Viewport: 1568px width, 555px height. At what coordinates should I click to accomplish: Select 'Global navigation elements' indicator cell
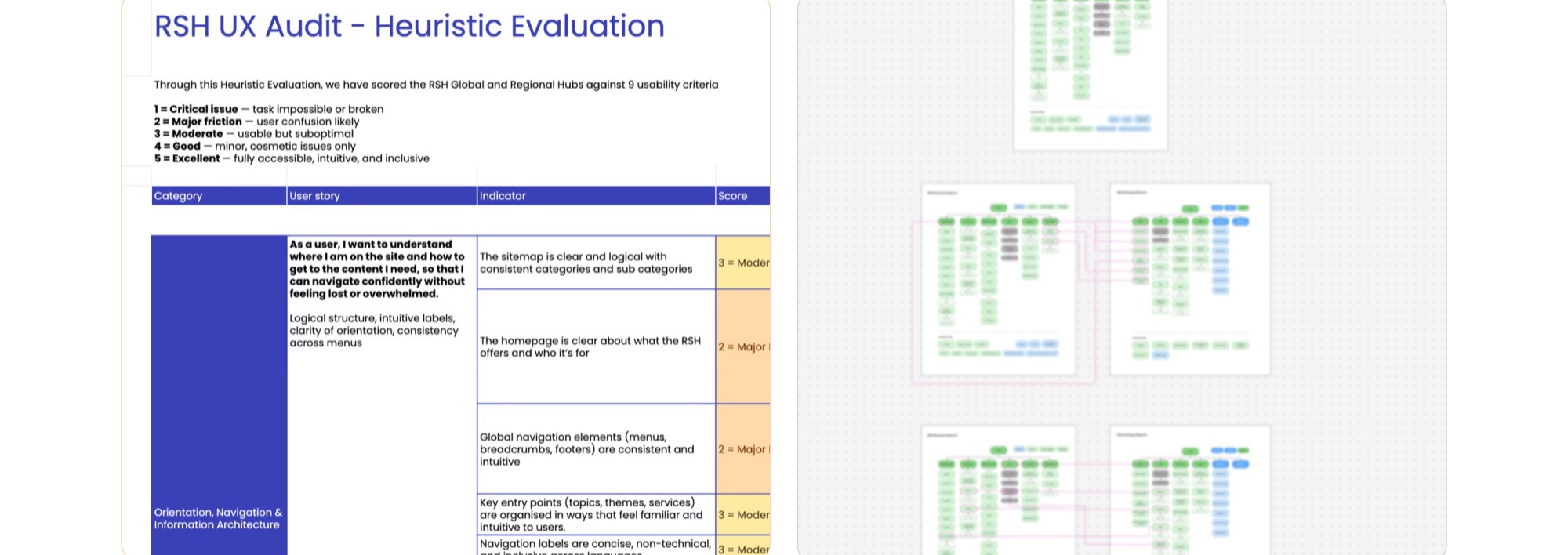tap(597, 449)
